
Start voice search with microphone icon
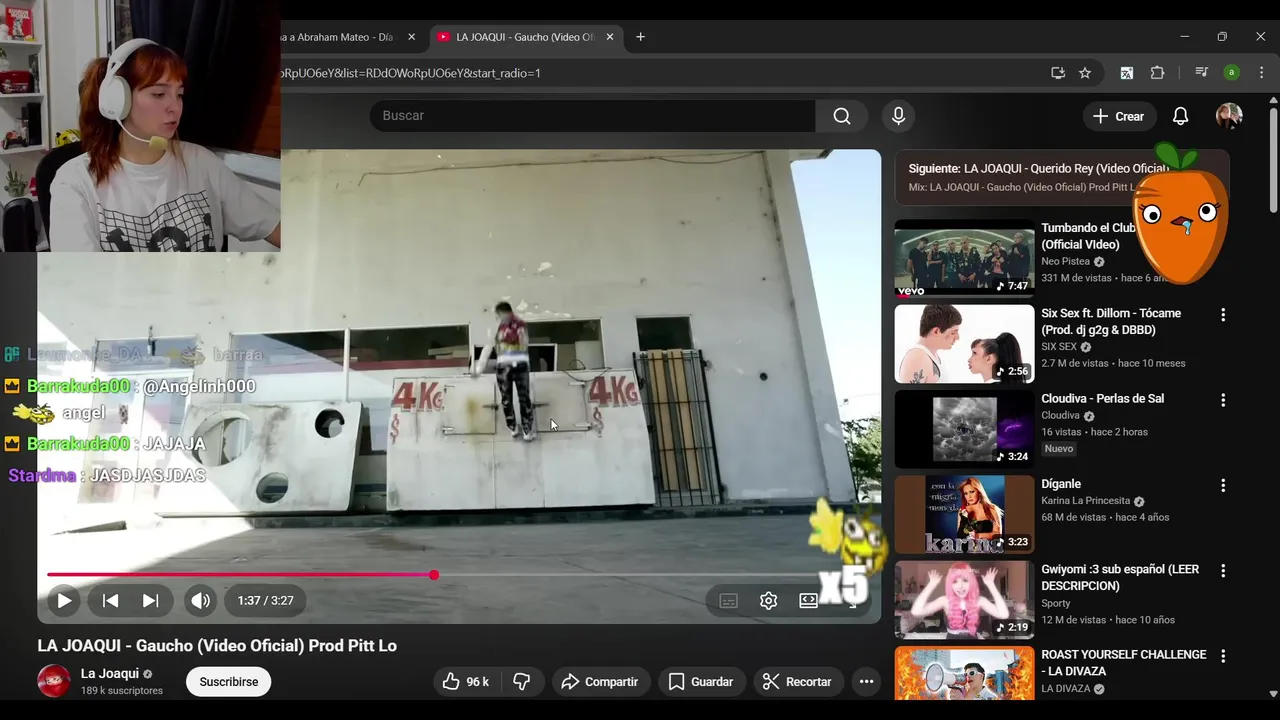[898, 116]
